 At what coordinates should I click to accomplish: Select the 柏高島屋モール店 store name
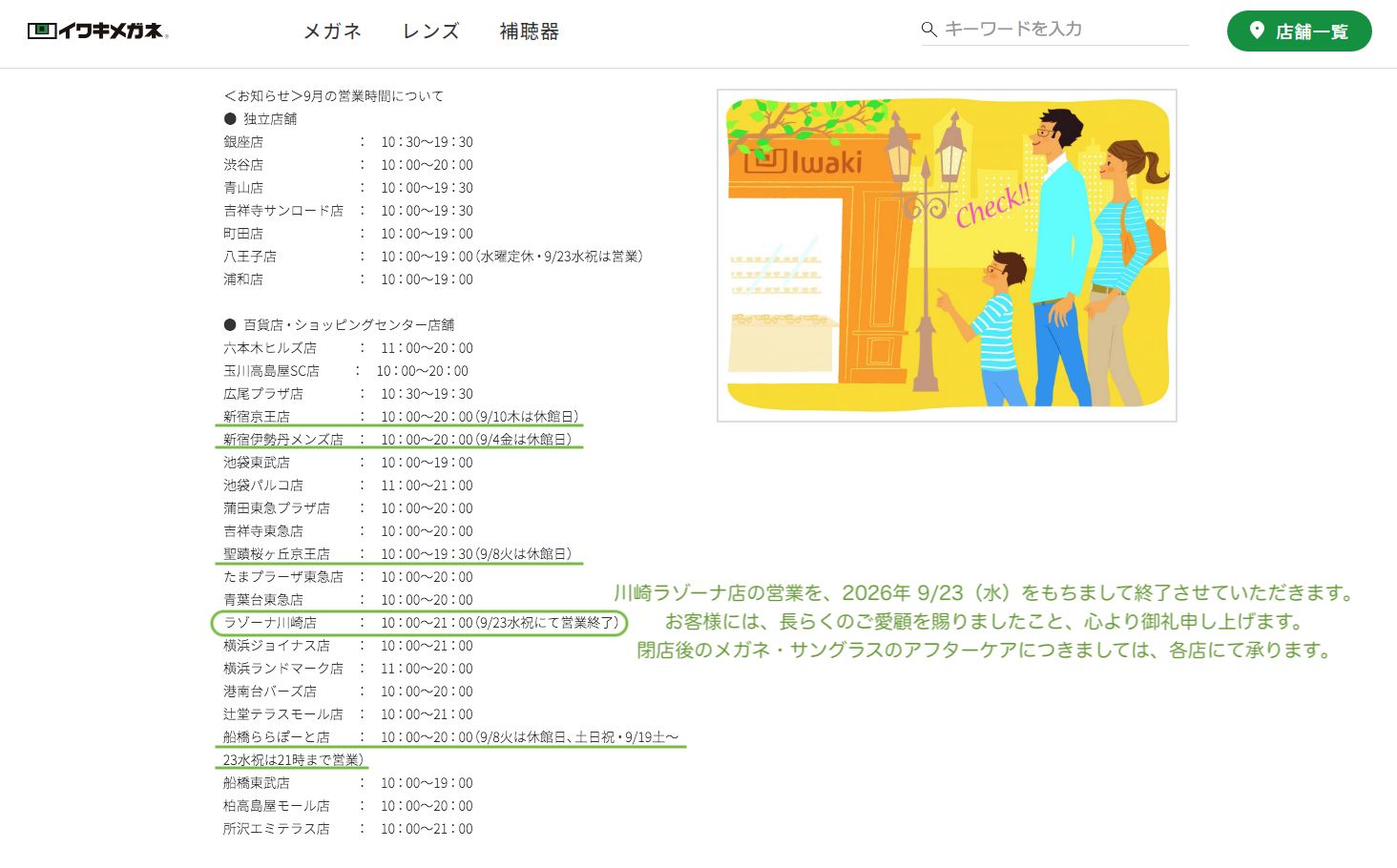coord(277,806)
